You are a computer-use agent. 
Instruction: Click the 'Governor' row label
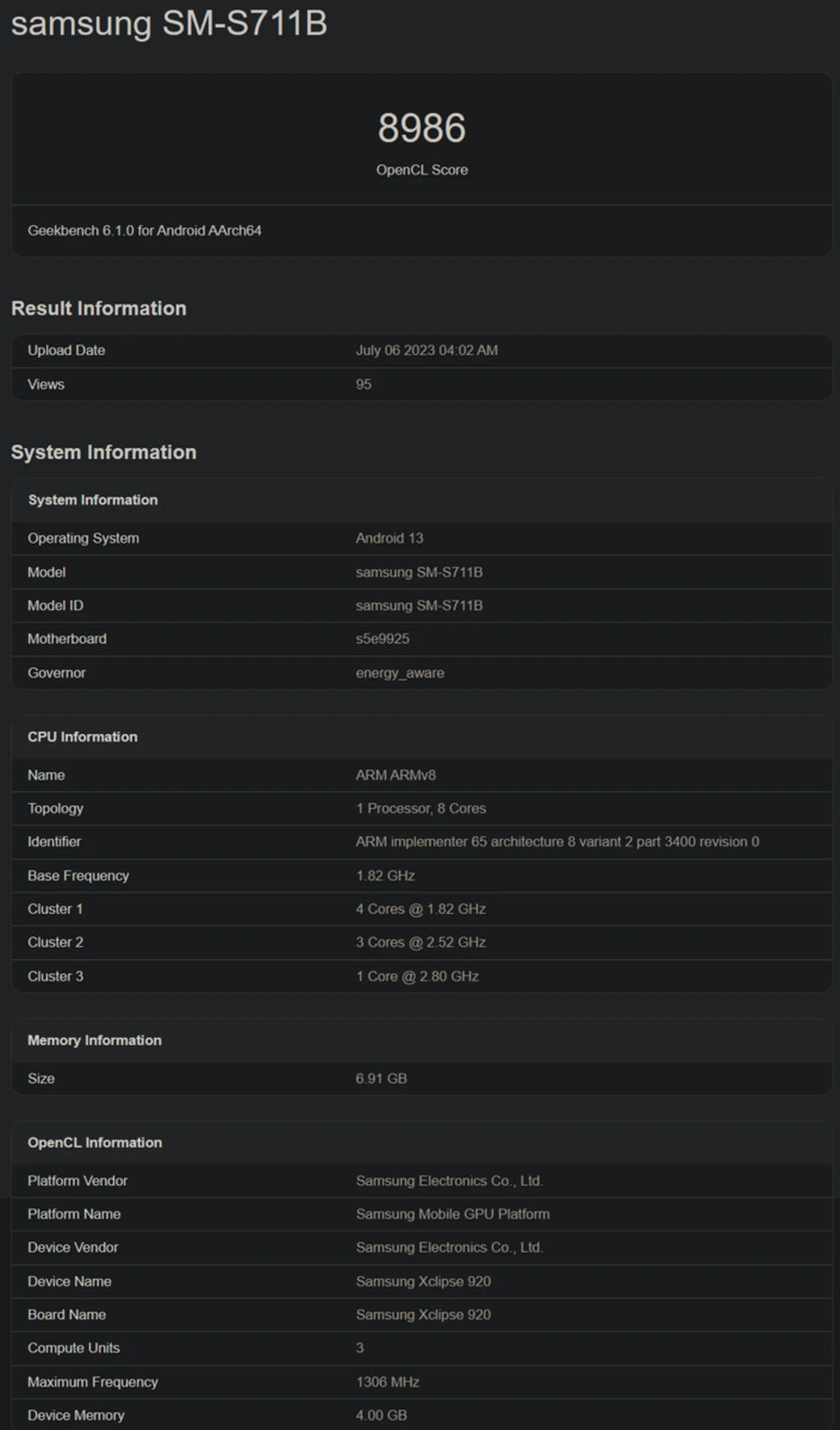click(57, 673)
